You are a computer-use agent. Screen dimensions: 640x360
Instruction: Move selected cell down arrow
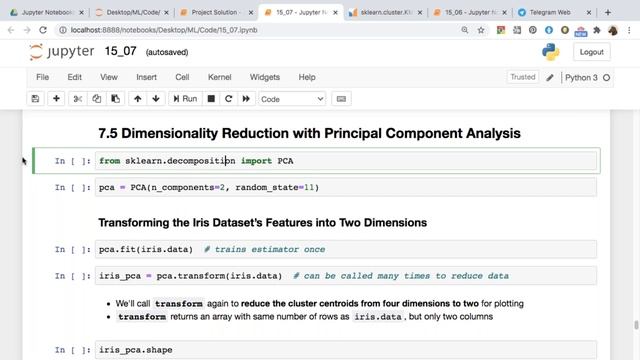[156, 99]
